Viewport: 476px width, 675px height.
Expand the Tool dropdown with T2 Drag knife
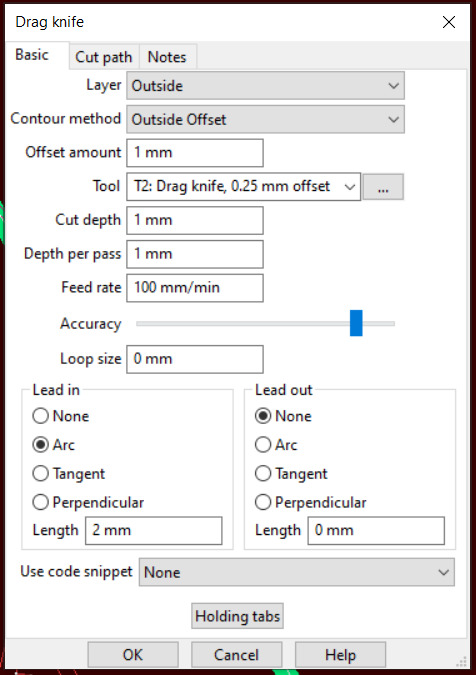coord(244,187)
